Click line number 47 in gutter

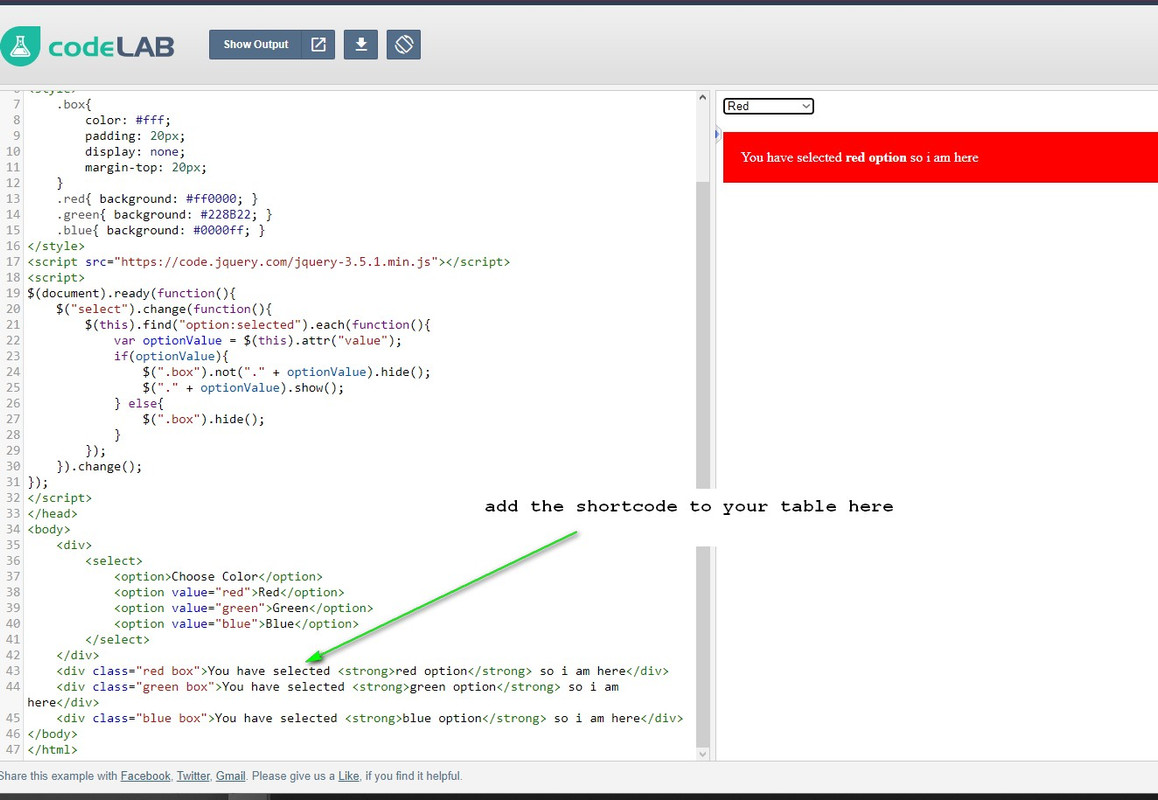point(13,750)
